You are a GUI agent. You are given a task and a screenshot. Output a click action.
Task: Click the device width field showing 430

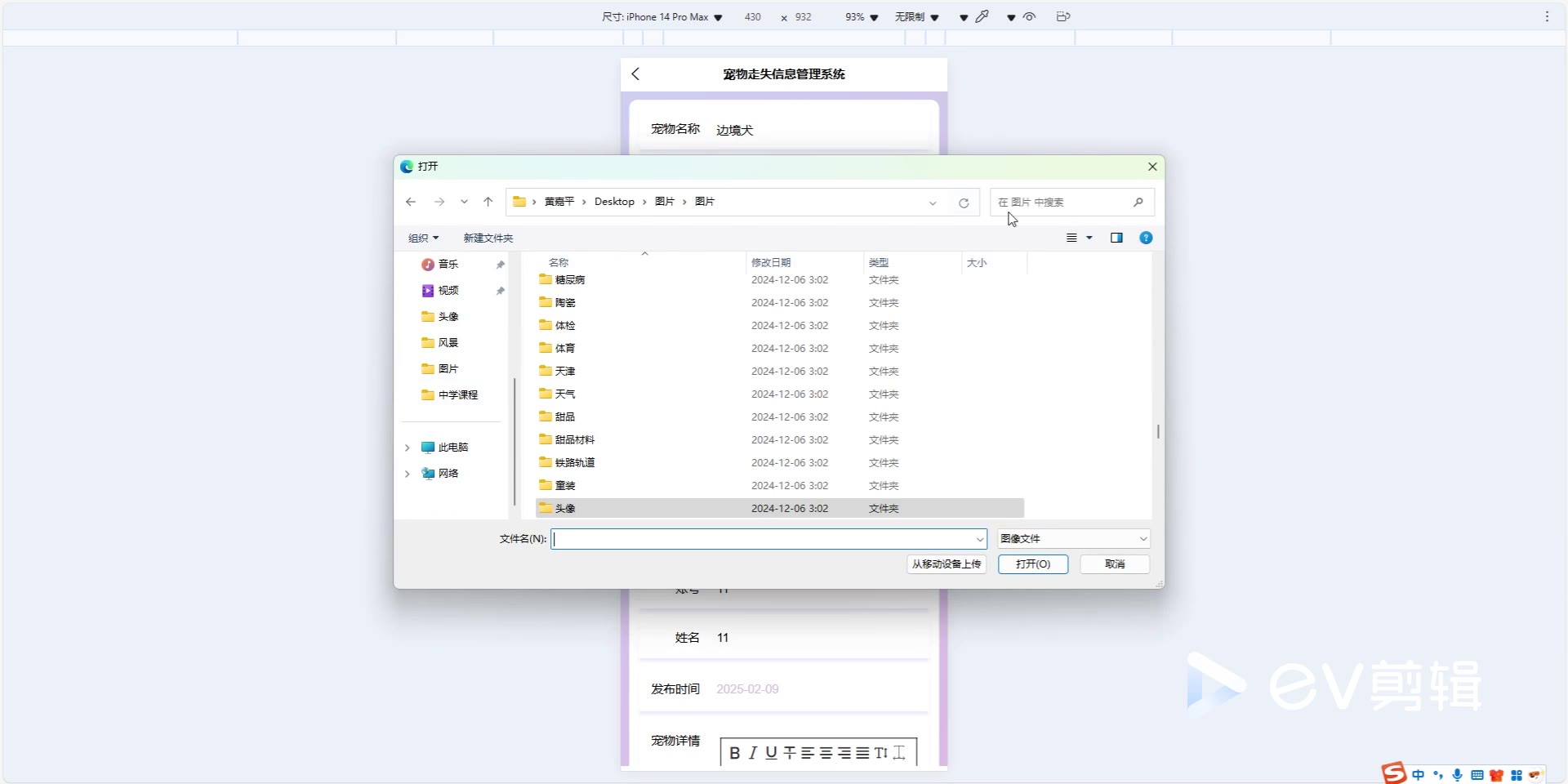click(x=753, y=16)
